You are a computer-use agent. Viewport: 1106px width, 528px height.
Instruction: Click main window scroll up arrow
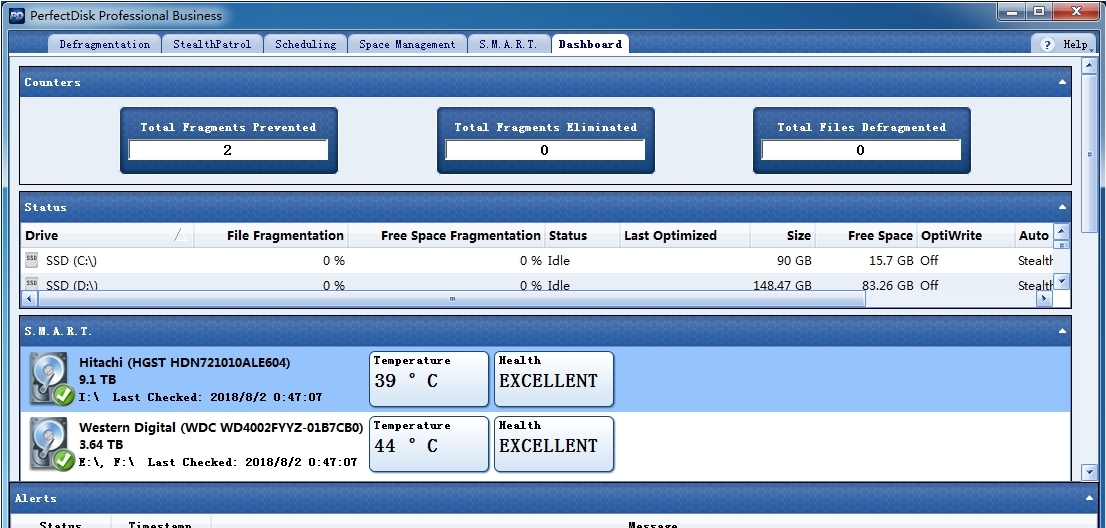point(1089,66)
